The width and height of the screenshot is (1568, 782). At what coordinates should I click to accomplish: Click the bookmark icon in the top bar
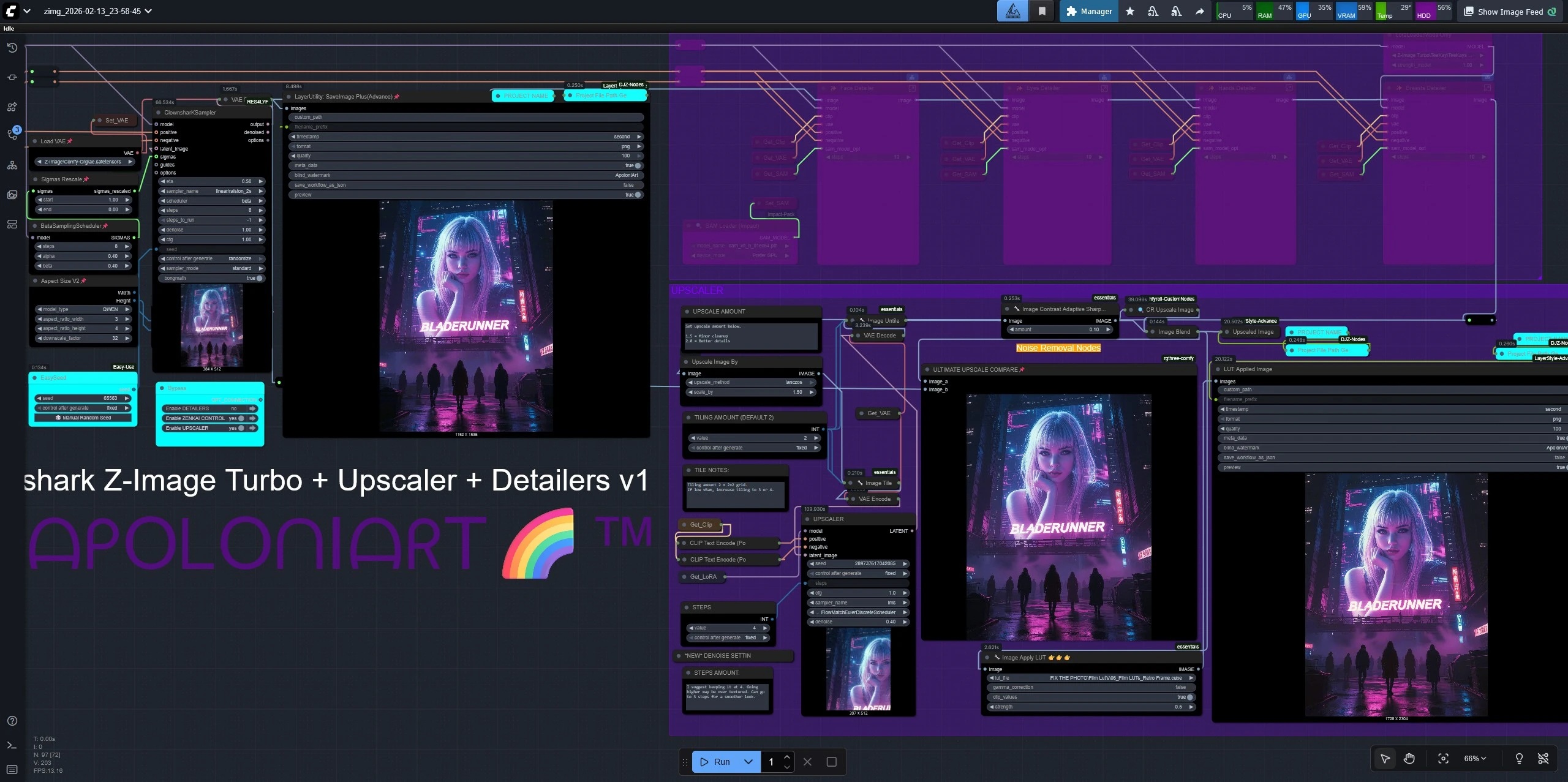[1042, 11]
